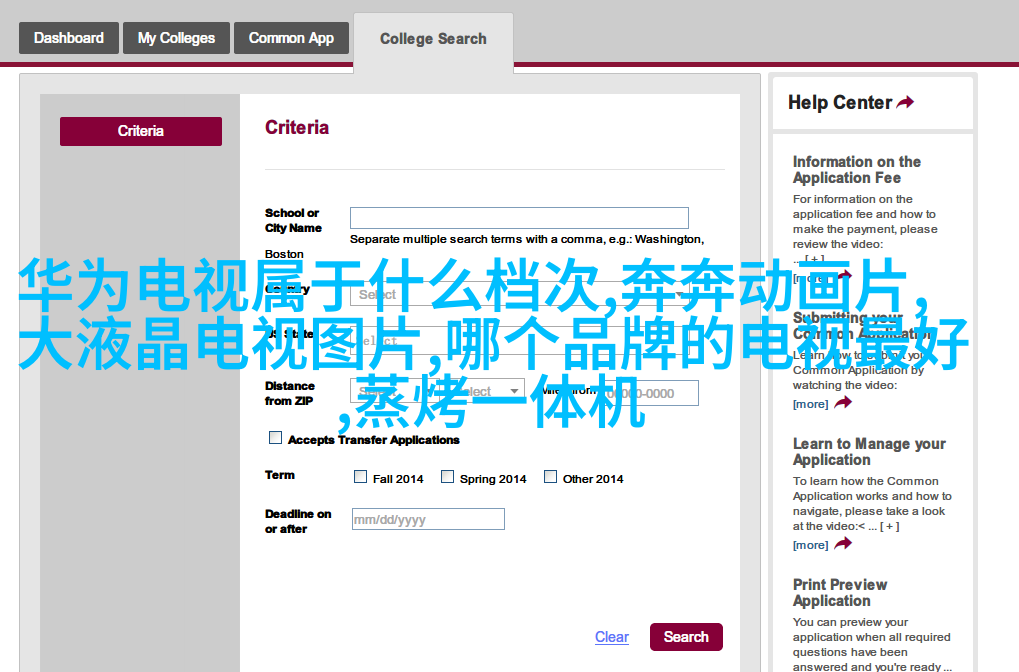The height and width of the screenshot is (672, 1019).
Task: Click the Help Center arrow icon
Action: coord(905,102)
